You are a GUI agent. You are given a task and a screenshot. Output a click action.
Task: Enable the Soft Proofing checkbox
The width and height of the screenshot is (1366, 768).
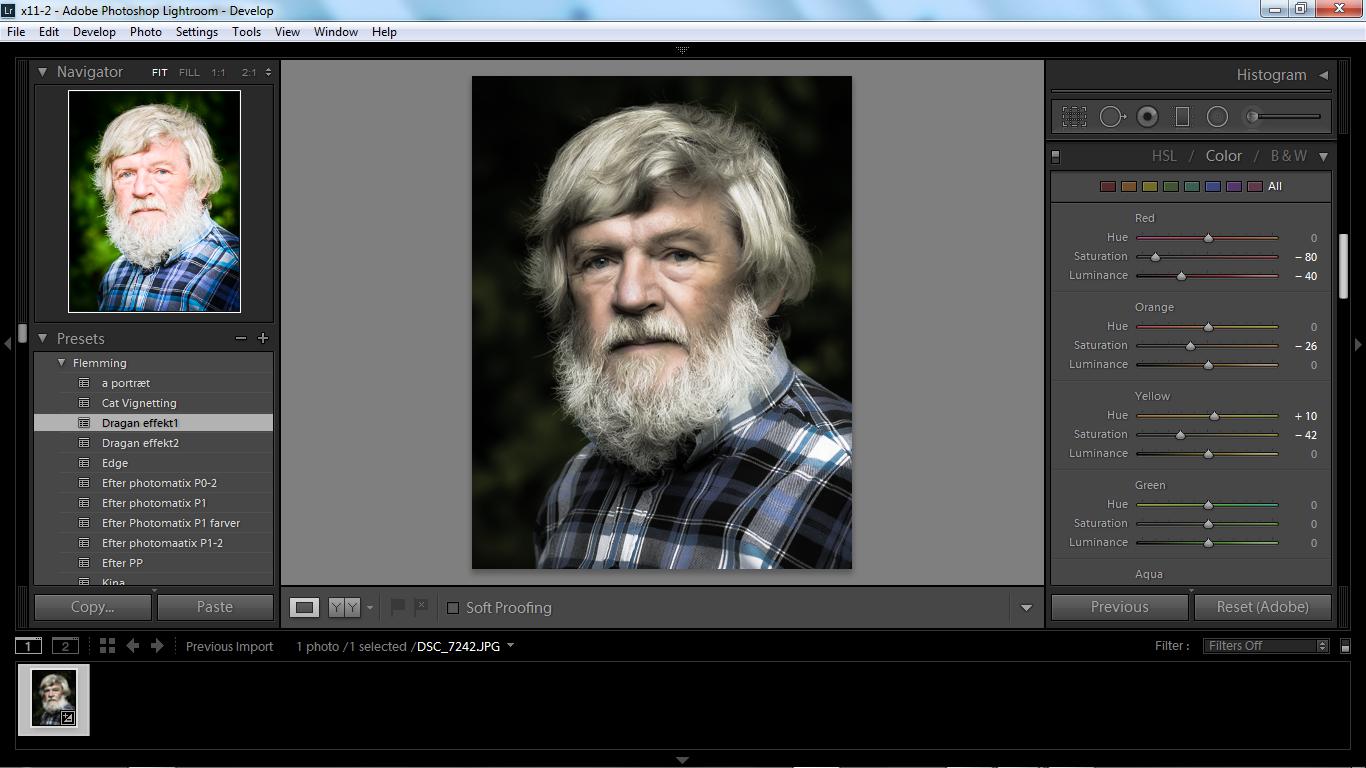pyautogui.click(x=453, y=608)
